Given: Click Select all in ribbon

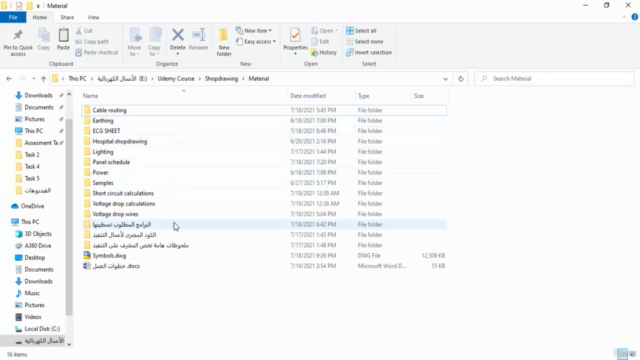Looking at the screenshot, I should click(361, 31).
